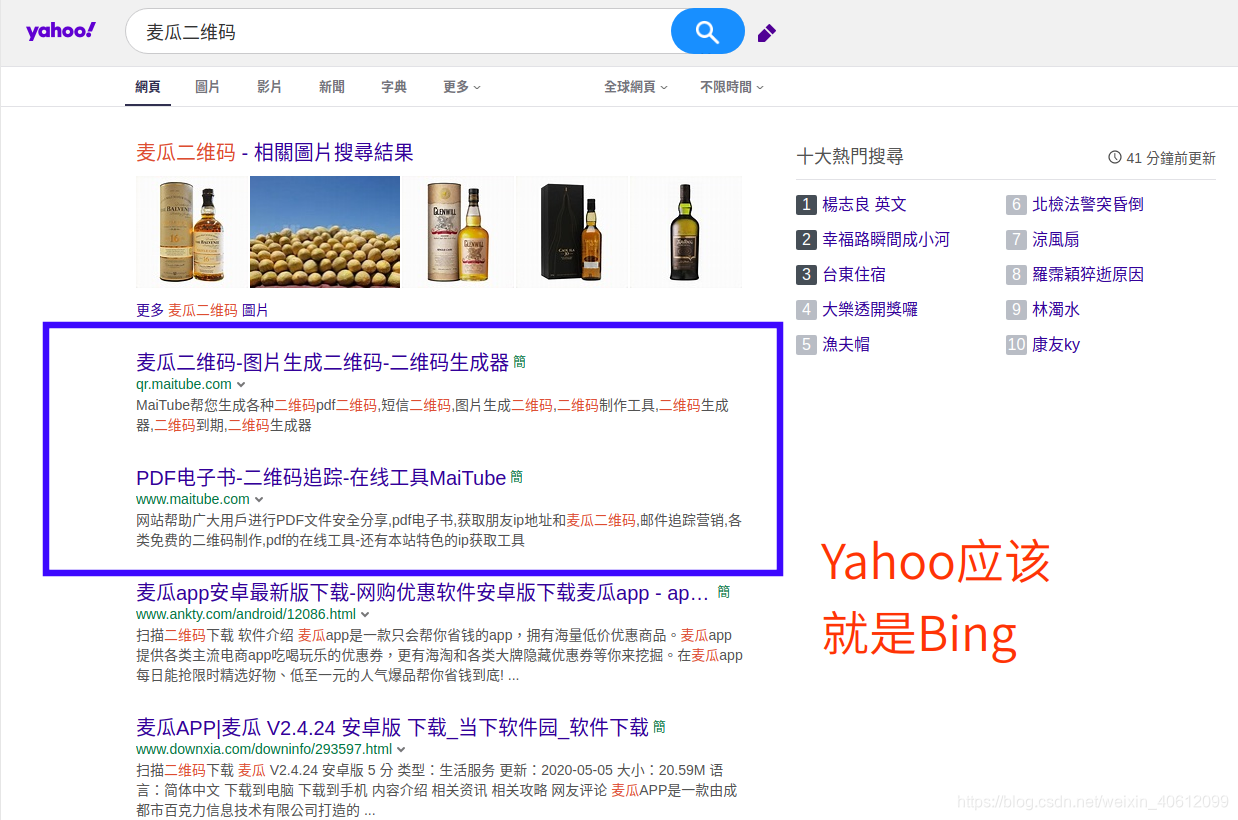Click the 41 分鐘前更新 text
This screenshot has height=820, width=1238.
click(x=1171, y=158)
